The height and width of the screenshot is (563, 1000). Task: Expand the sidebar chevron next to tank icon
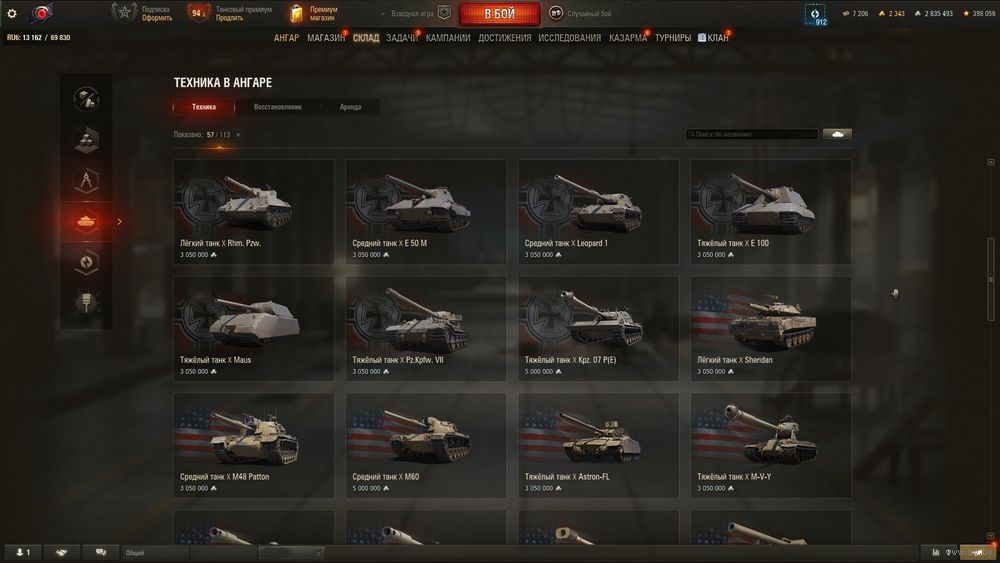pyautogui.click(x=119, y=222)
